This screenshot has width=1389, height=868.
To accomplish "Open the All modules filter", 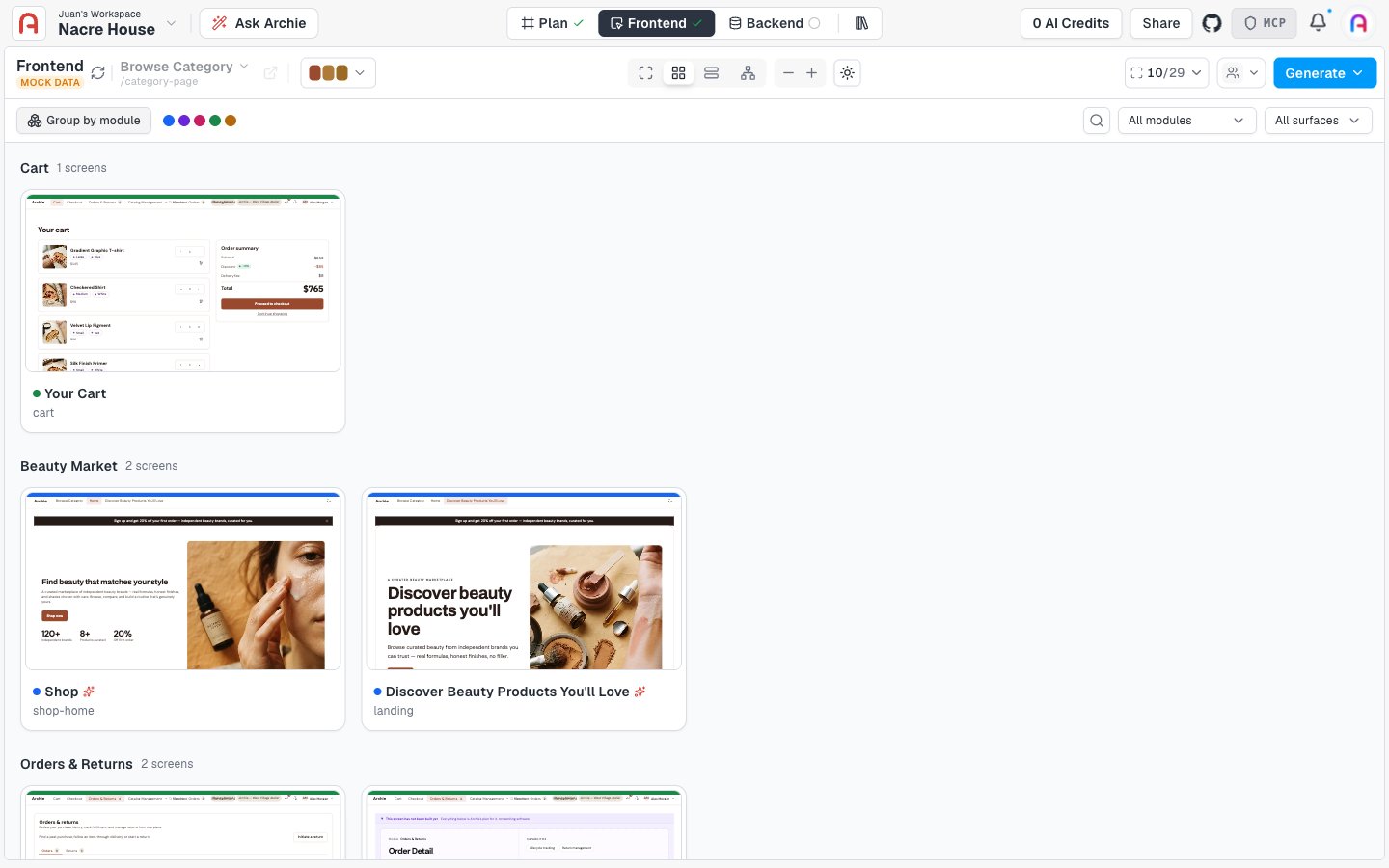I will (1186, 121).
